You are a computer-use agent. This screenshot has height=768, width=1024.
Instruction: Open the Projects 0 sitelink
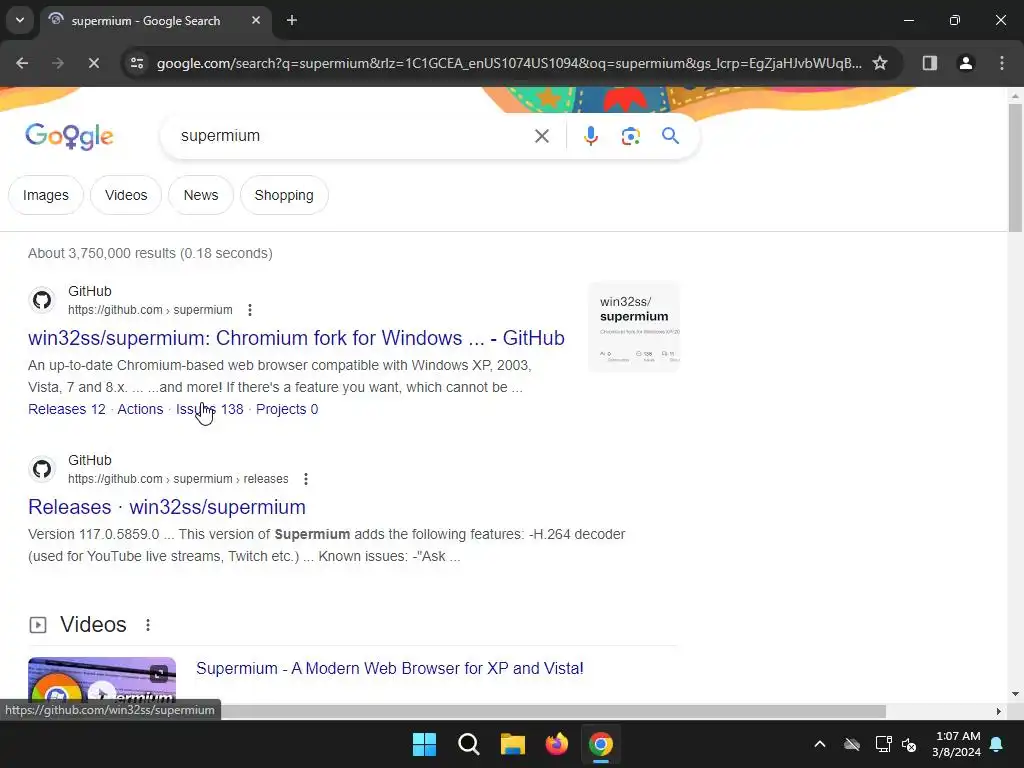coord(287,409)
